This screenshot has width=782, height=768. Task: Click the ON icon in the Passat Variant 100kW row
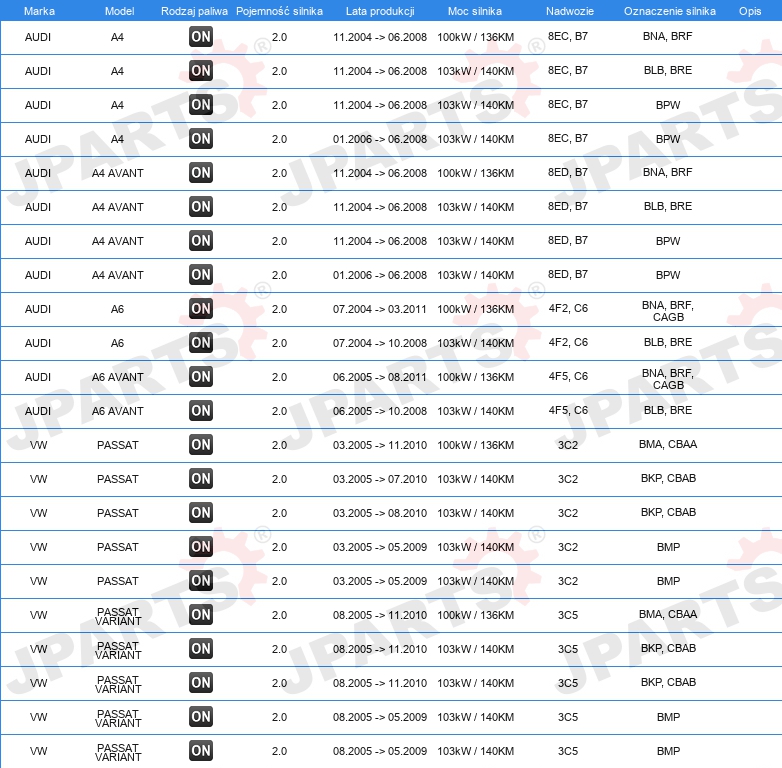[201, 615]
